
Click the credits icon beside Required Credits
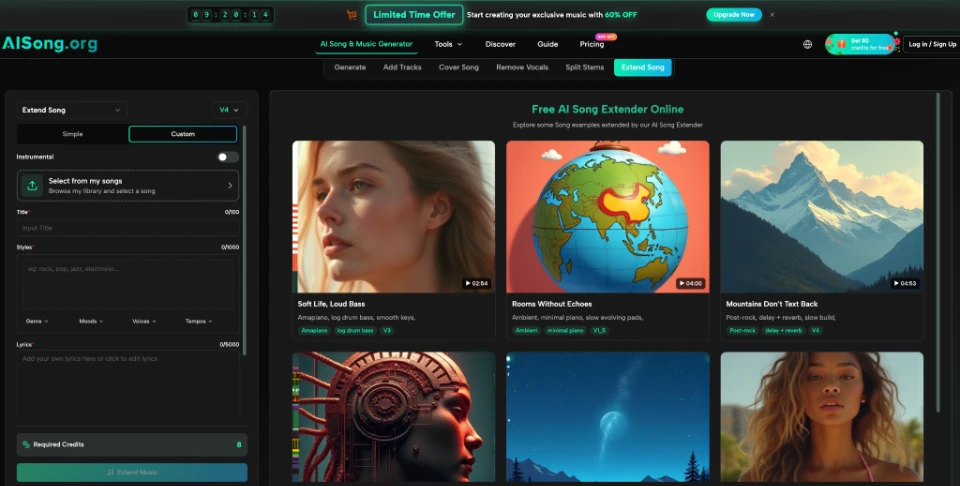click(26, 444)
